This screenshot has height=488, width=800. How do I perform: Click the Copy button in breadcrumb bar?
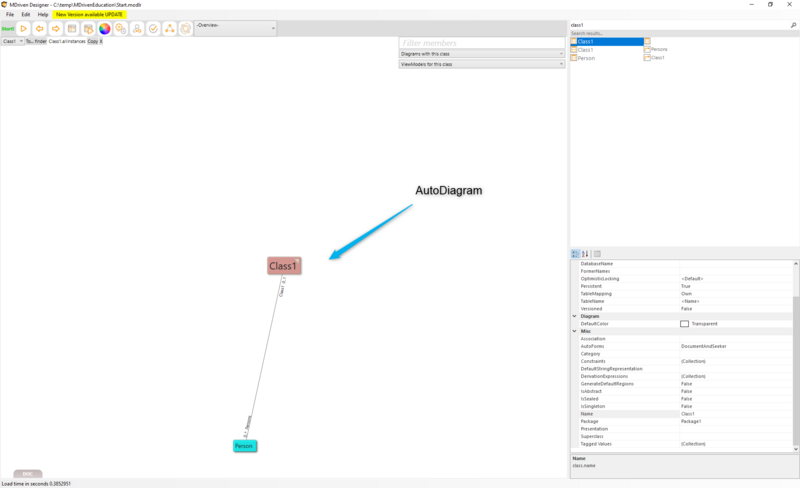click(x=92, y=42)
